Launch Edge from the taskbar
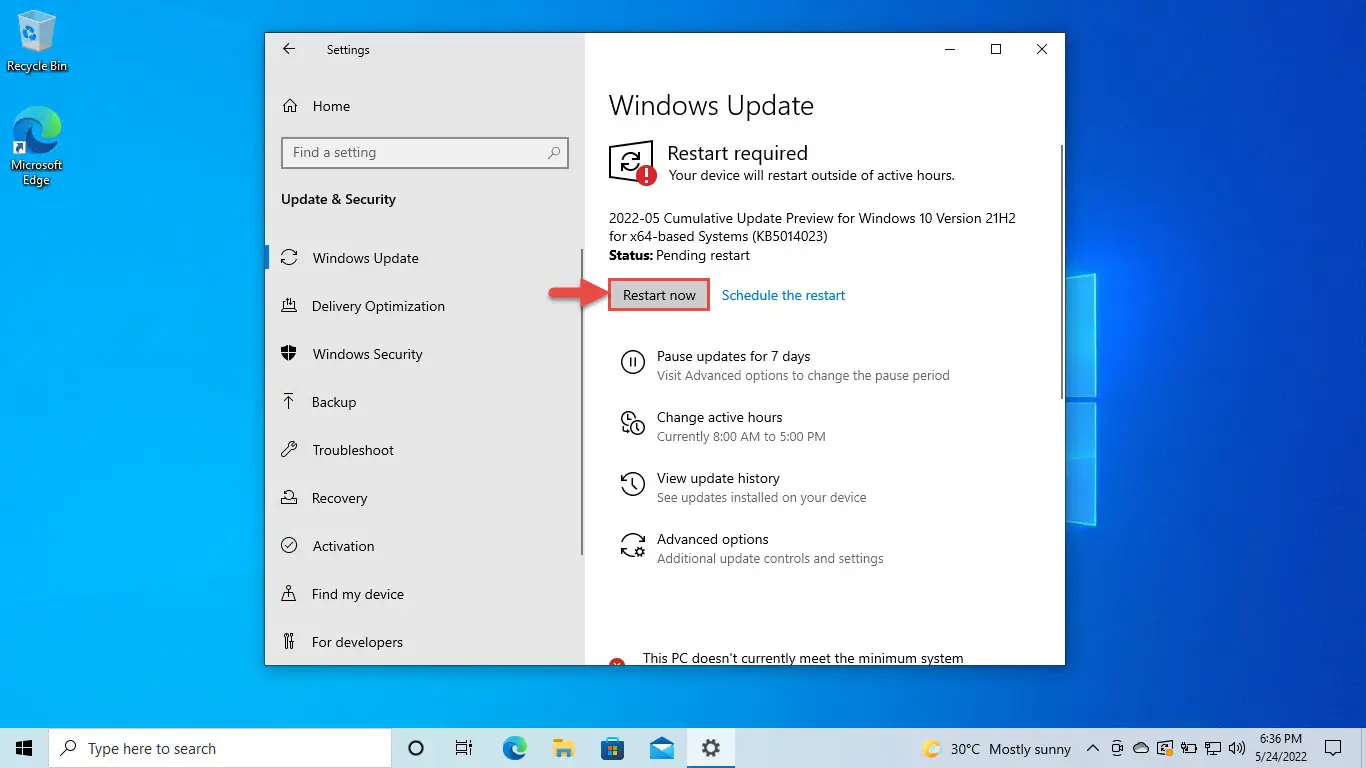The image size is (1366, 768). 514,748
